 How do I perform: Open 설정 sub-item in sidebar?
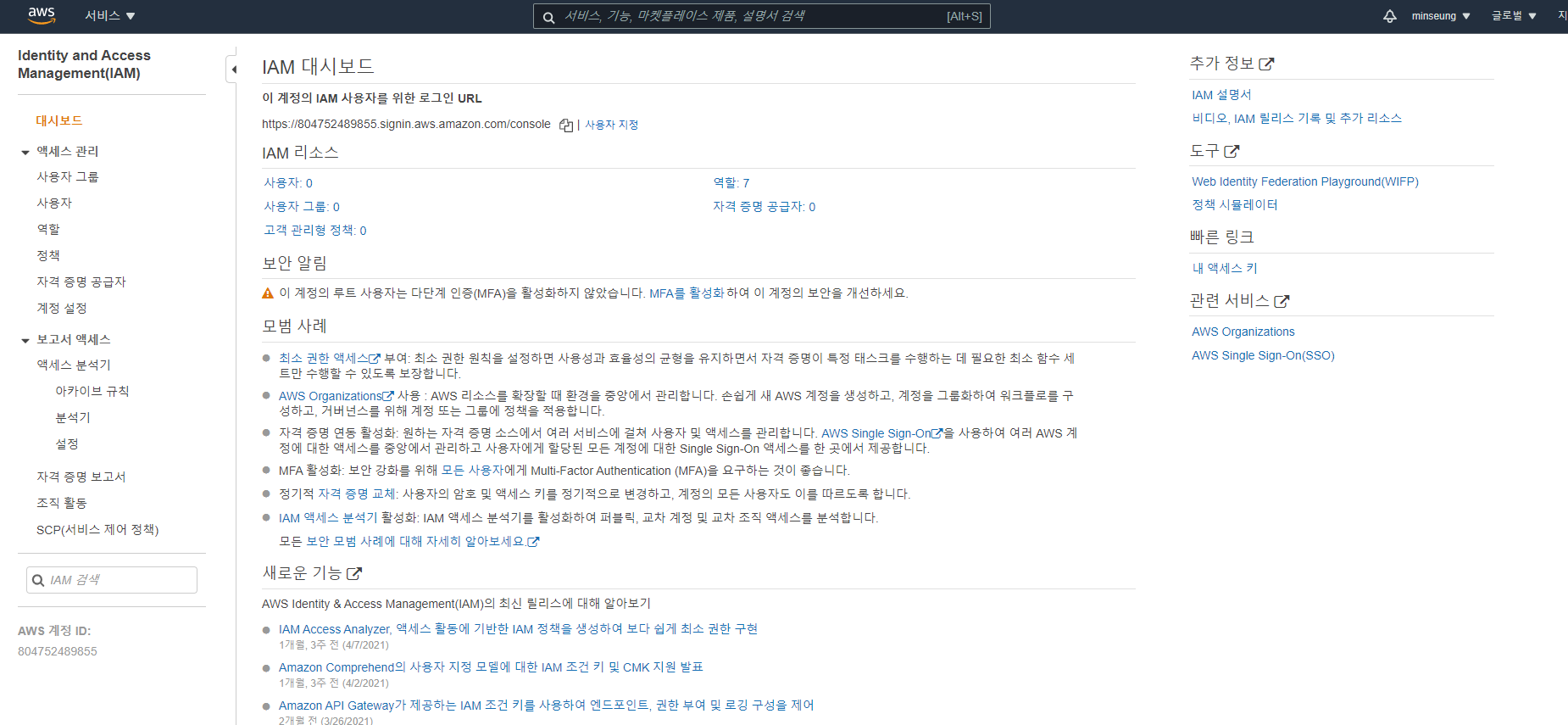point(67,443)
